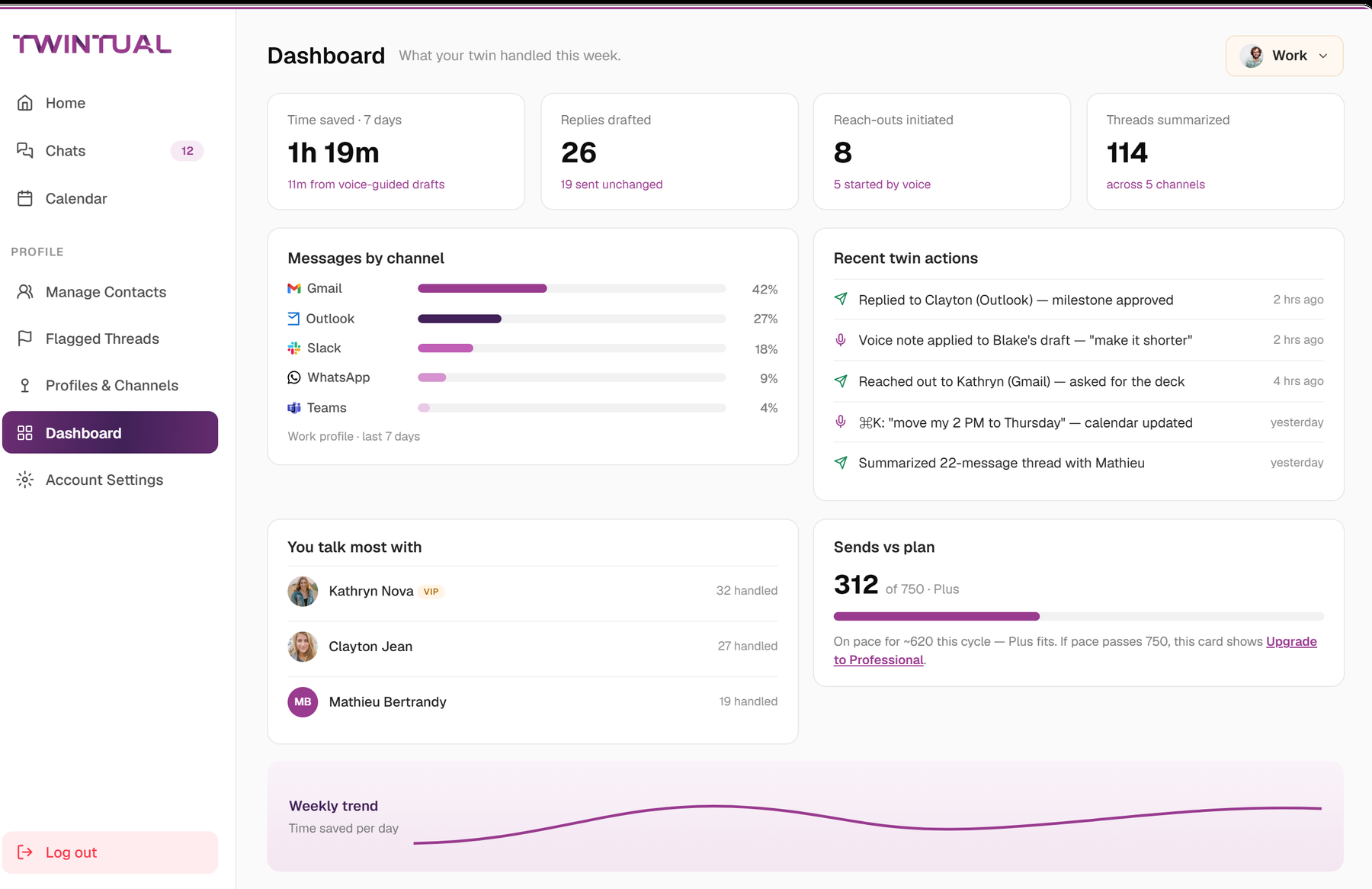
Task: Click the Outlook 27% channel bar
Action: click(x=572, y=319)
